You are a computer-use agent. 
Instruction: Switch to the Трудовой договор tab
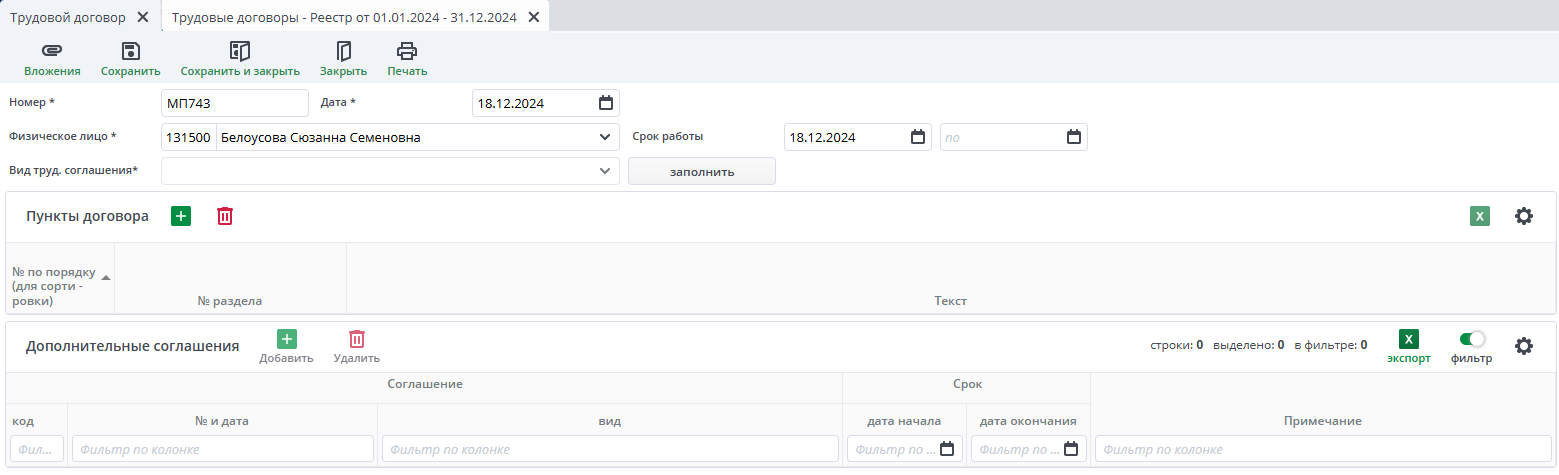pos(68,17)
